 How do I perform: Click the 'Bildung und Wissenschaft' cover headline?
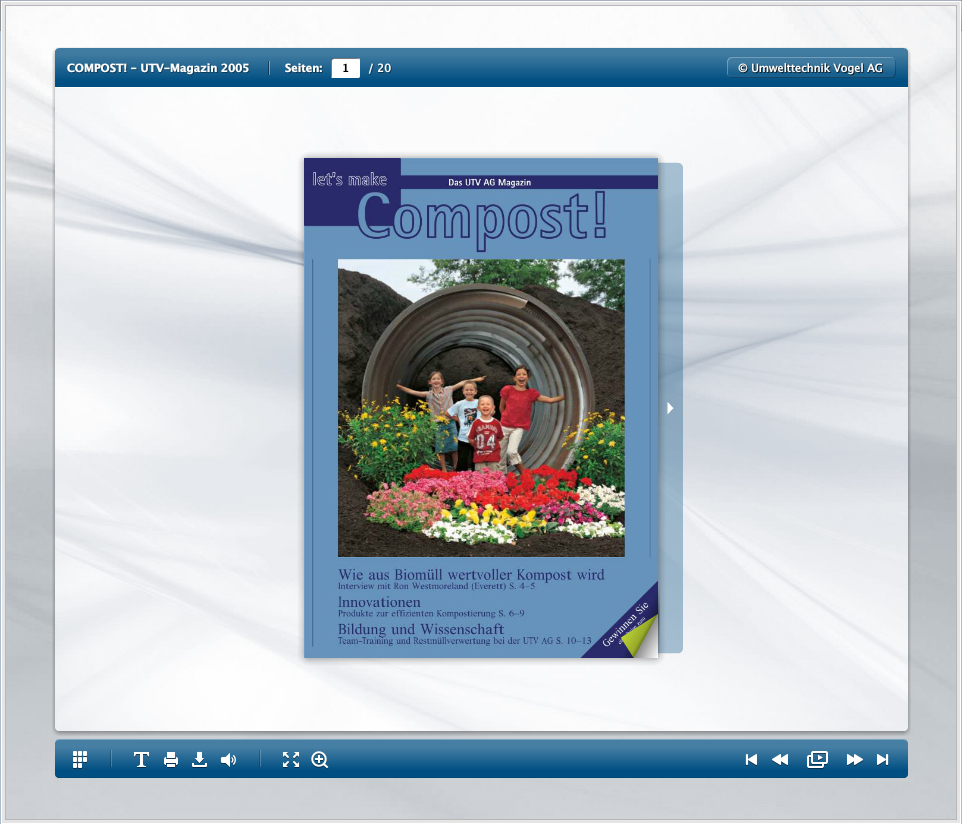click(420, 629)
